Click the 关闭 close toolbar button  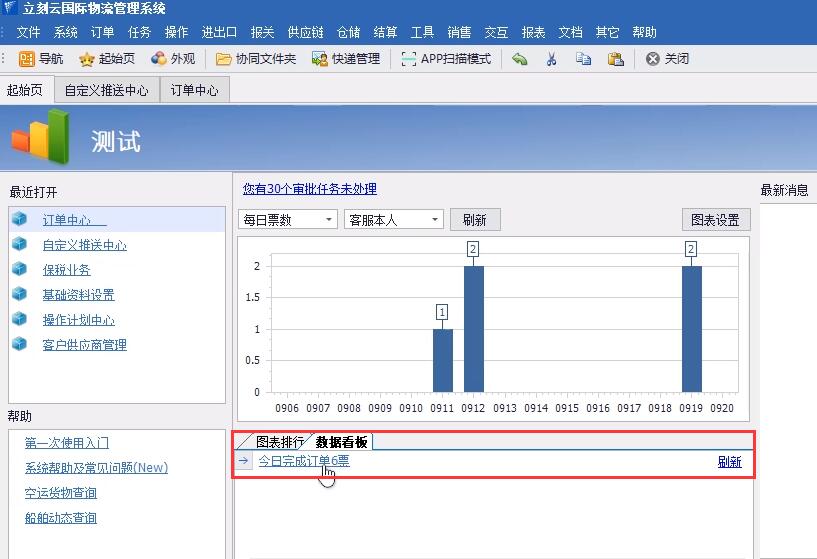coord(667,59)
